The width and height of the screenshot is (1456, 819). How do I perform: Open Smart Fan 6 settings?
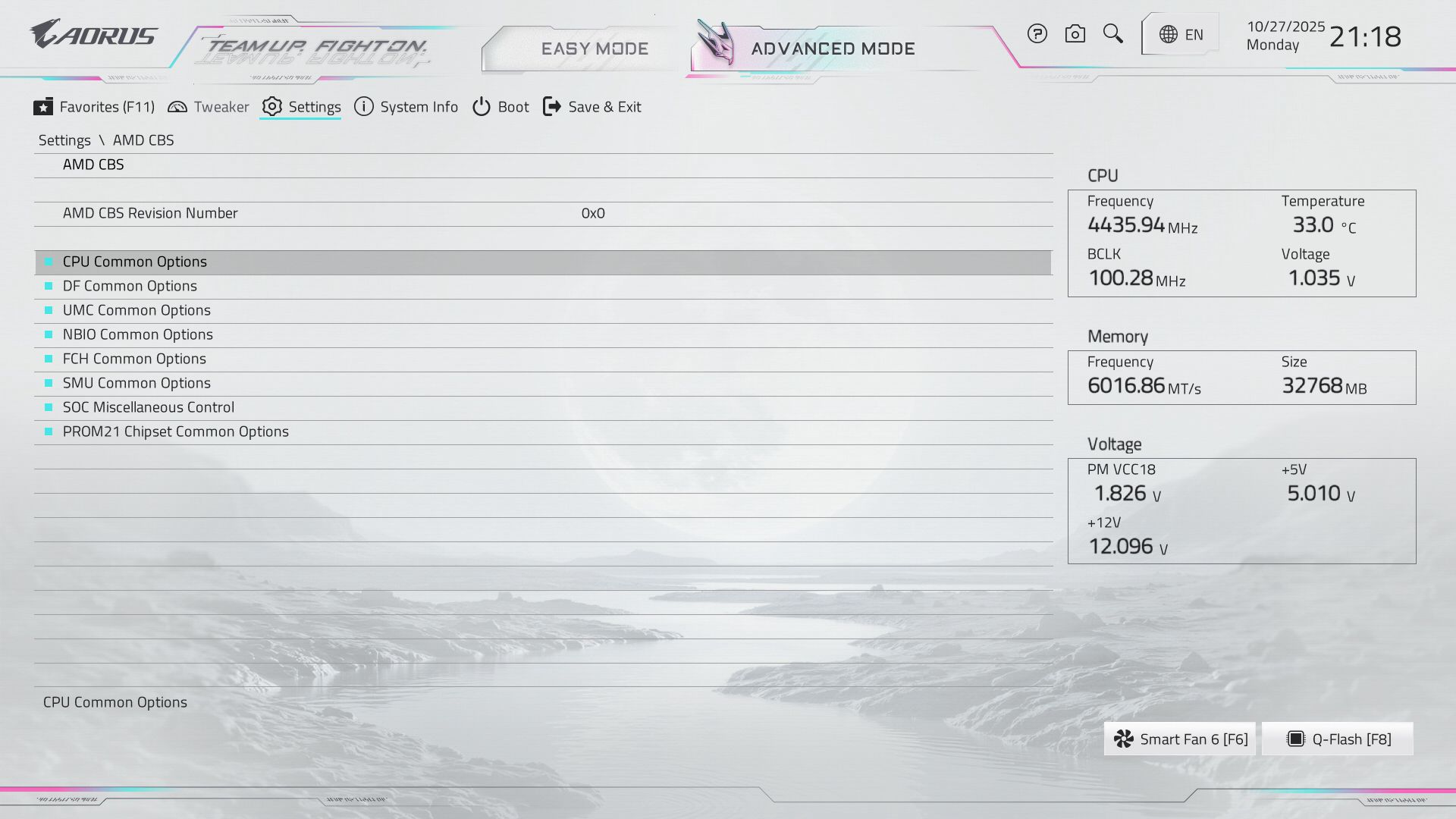[1180, 739]
